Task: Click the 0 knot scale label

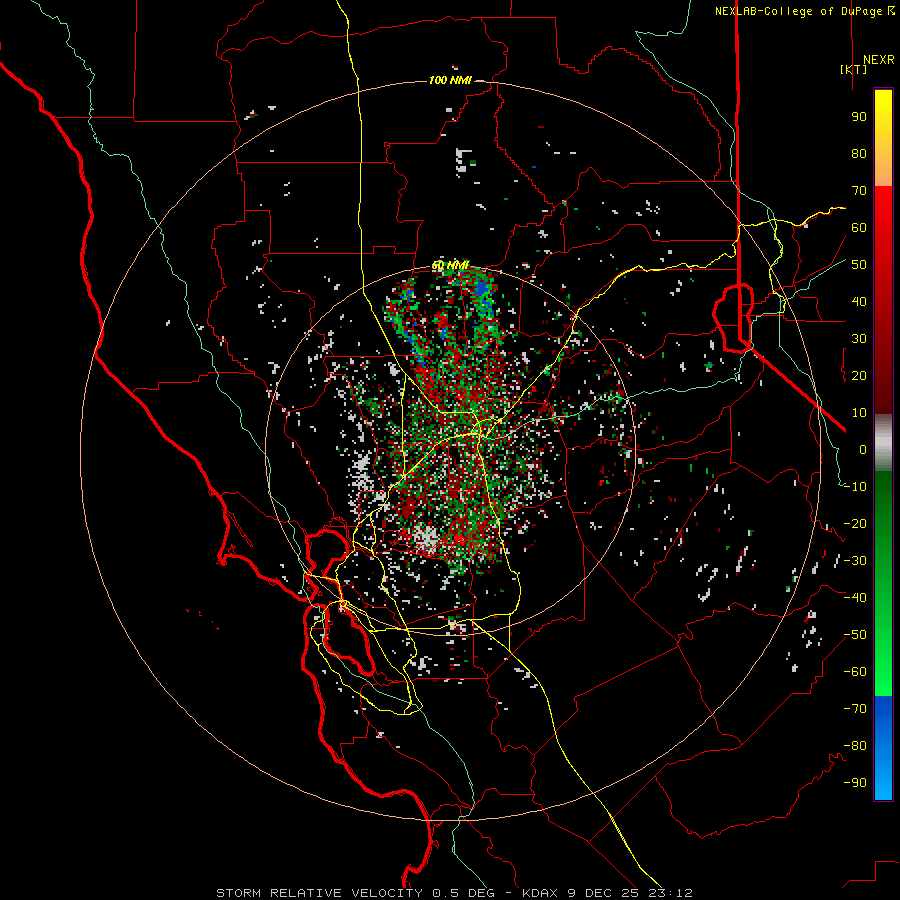Action: tap(863, 449)
